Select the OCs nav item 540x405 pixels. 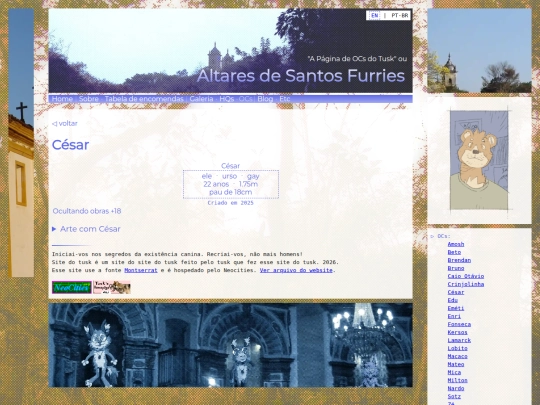click(246, 99)
